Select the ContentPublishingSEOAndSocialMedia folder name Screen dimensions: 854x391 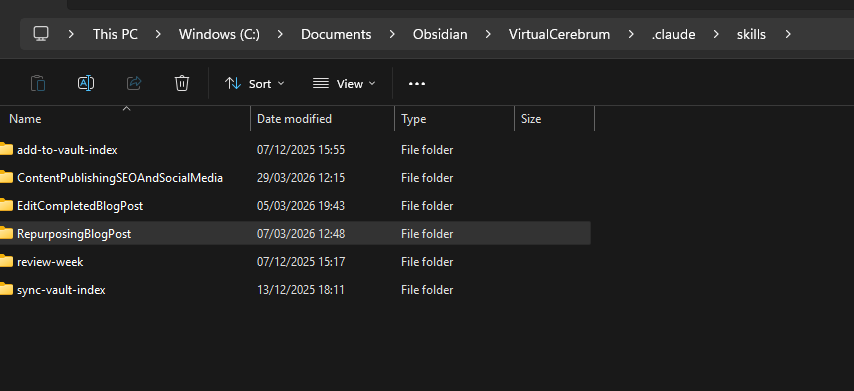pyautogui.click(x=120, y=178)
